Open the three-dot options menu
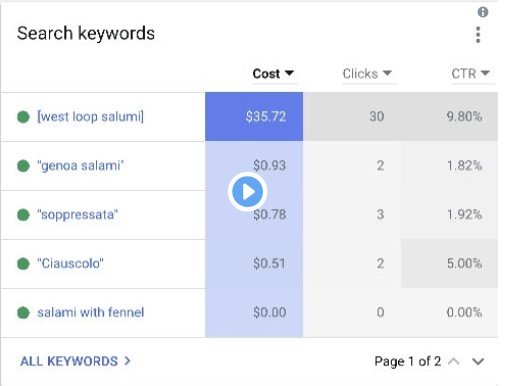This screenshot has width=506, height=386. pos(478,35)
